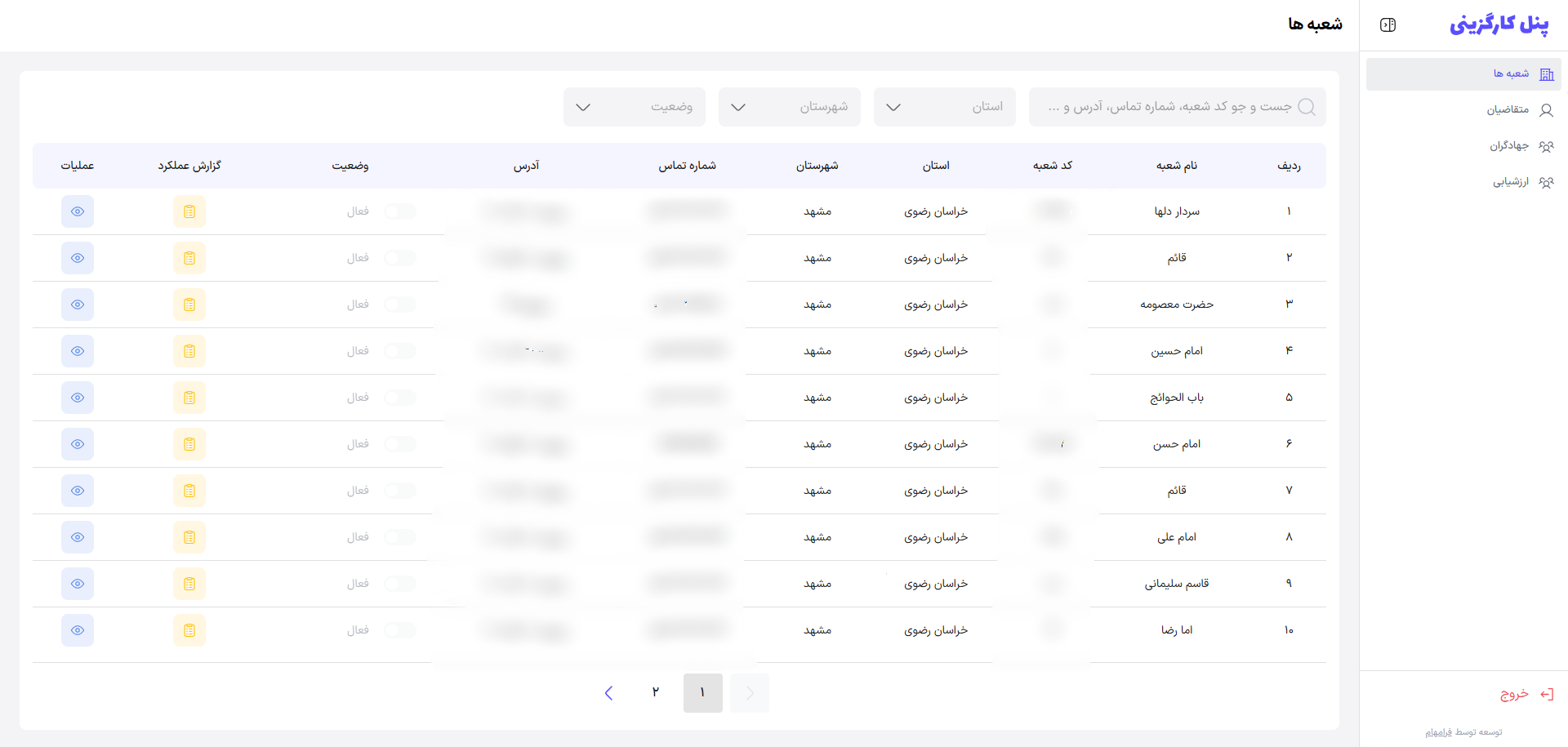This screenshot has height=747, width=1568.
Task: Open performance report for باب الحوائج
Action: pyautogui.click(x=189, y=398)
